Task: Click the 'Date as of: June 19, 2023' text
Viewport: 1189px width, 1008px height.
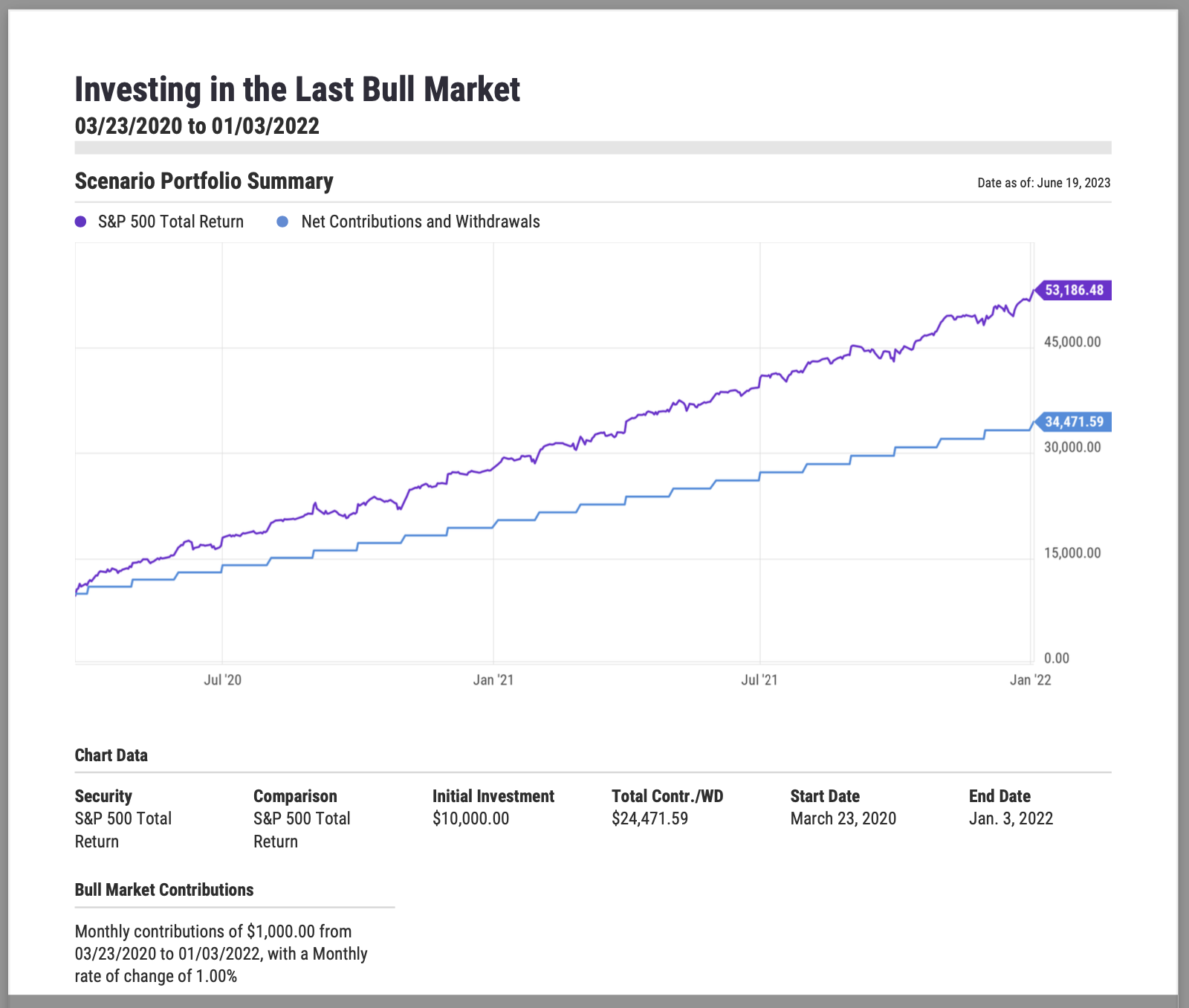Action: tap(1043, 183)
